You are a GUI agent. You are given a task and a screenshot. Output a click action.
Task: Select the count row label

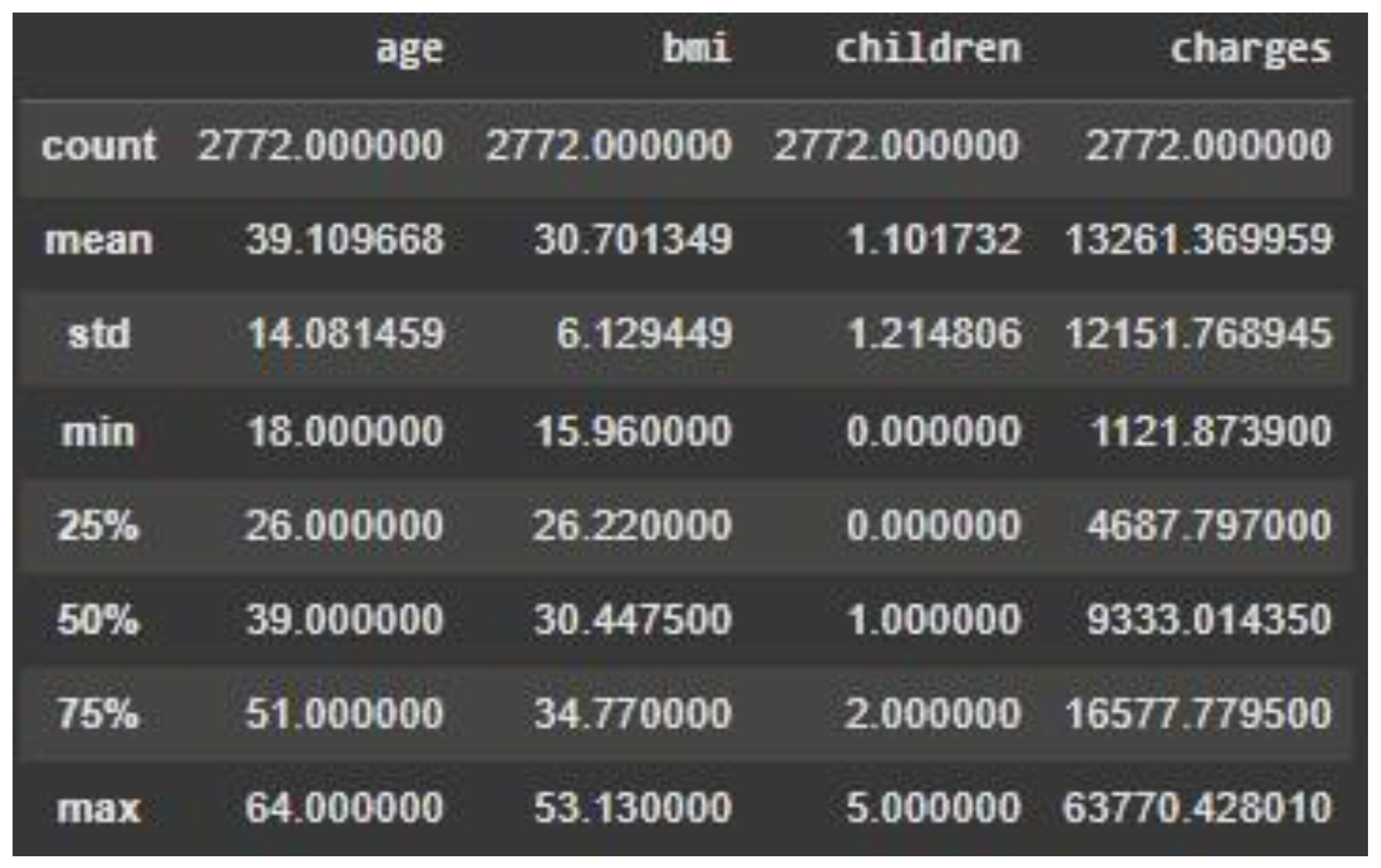[x=98, y=146]
